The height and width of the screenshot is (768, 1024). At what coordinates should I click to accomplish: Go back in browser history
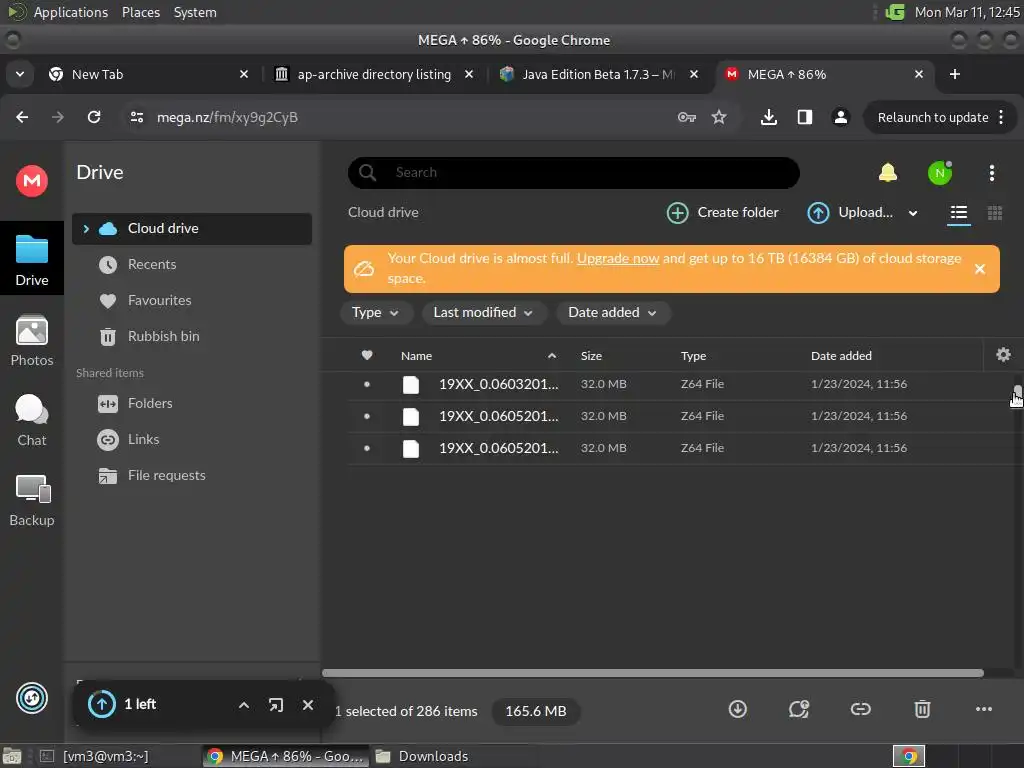pos(22,117)
